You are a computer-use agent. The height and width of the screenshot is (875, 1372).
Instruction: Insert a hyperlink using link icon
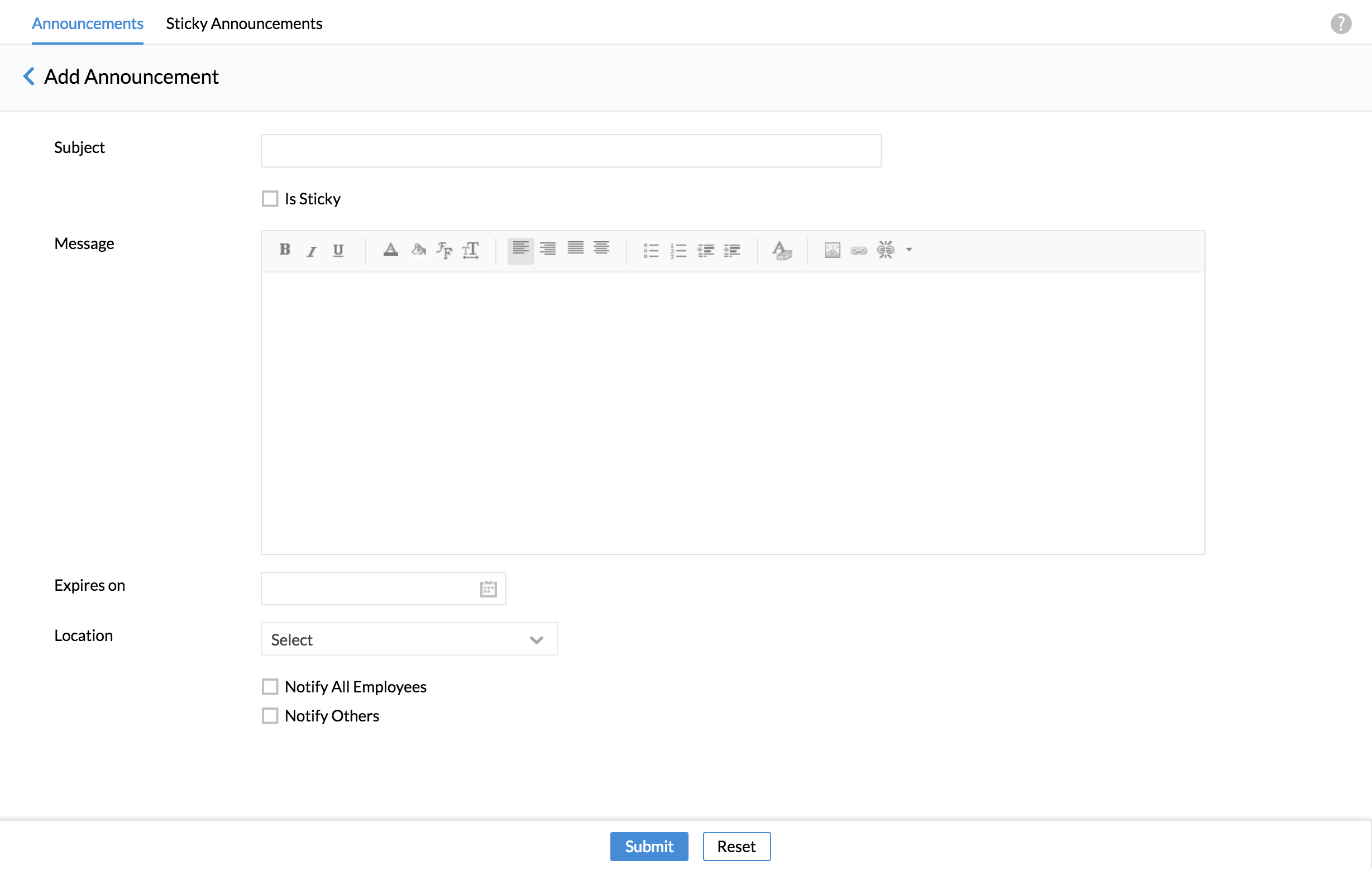click(858, 250)
